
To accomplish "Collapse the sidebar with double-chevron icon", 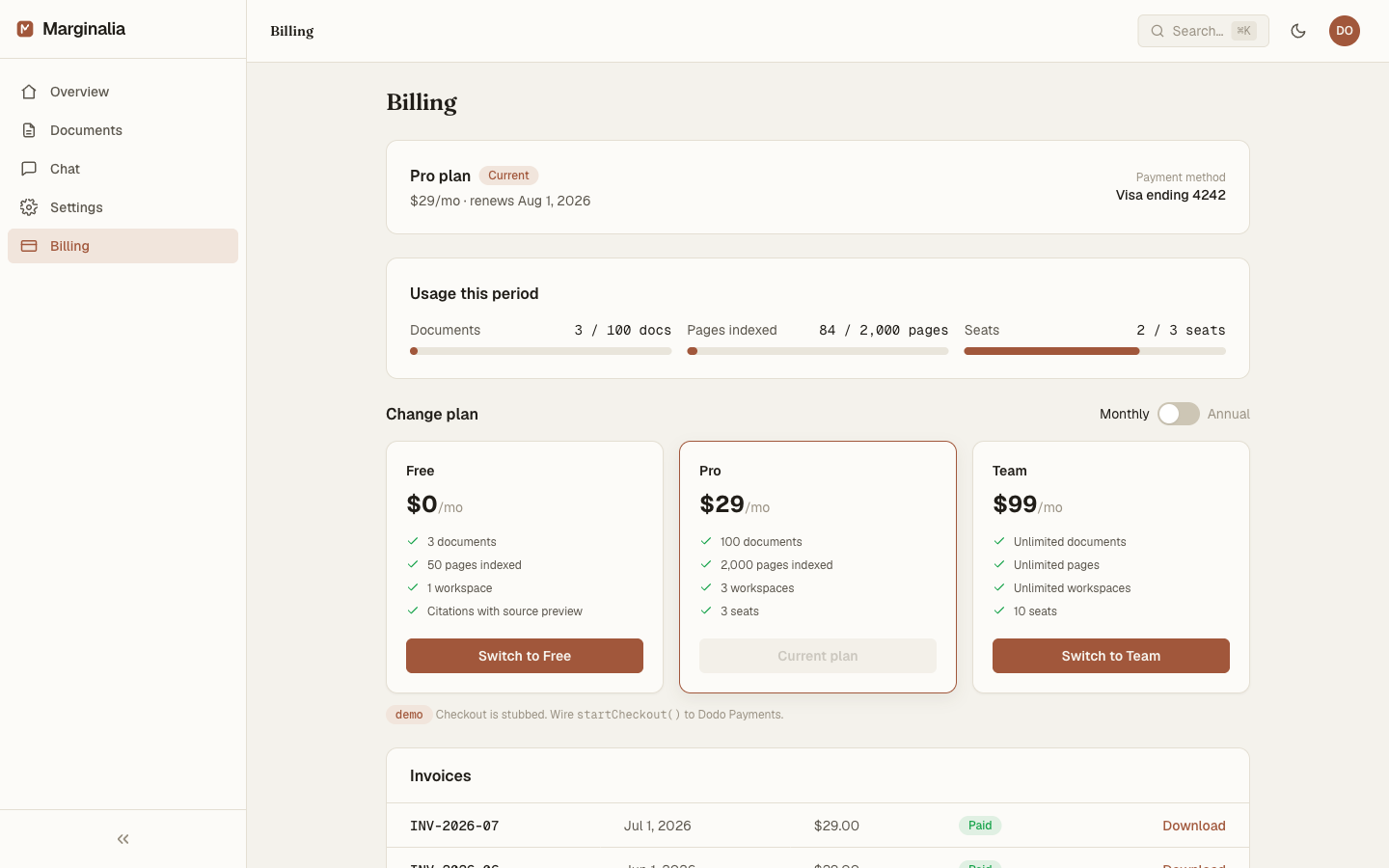I will point(123,839).
